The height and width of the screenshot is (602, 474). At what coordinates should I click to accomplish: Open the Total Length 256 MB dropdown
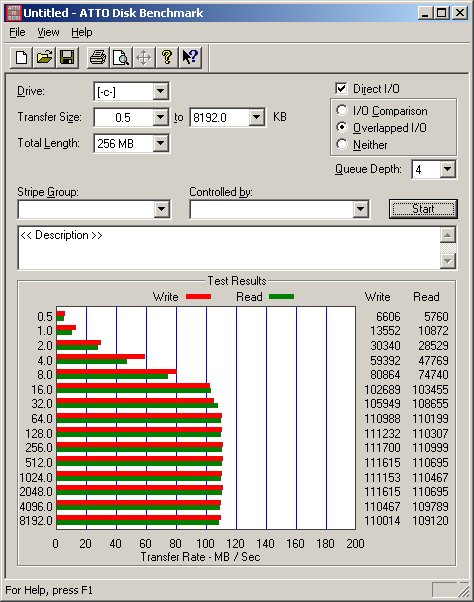(x=160, y=143)
